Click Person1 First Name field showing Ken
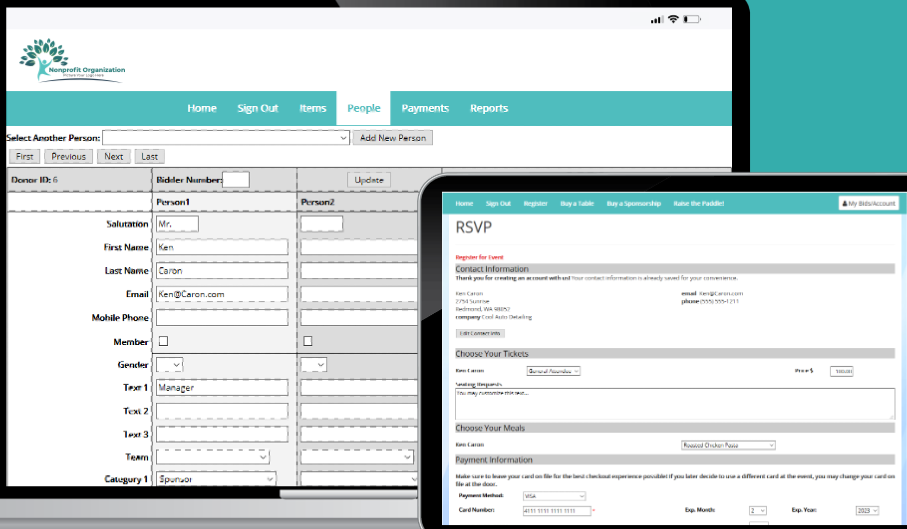The height and width of the screenshot is (529, 907). coord(222,247)
